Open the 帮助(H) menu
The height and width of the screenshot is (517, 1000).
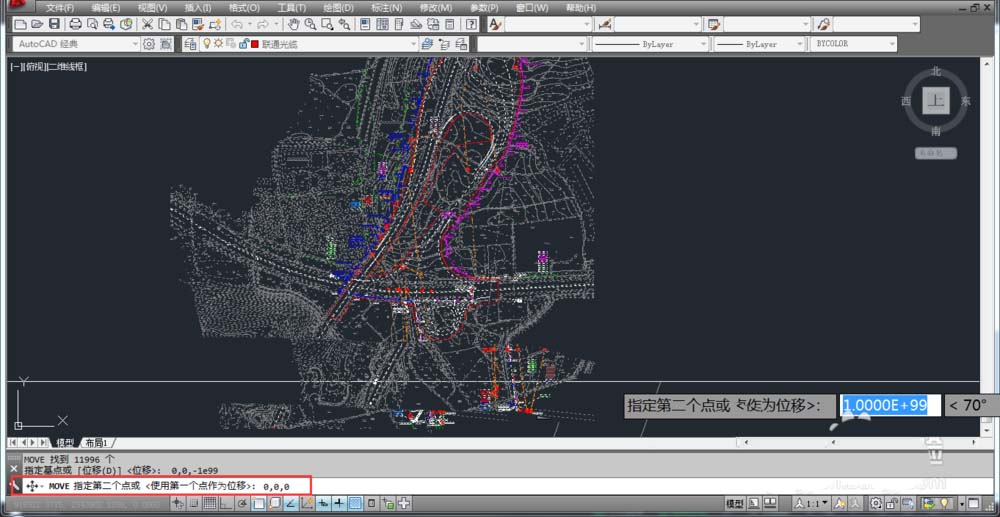click(581, 8)
